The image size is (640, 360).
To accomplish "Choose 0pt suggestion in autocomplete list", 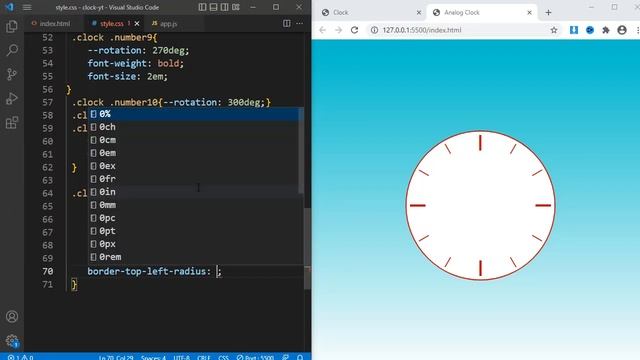I will pyautogui.click(x=194, y=231).
